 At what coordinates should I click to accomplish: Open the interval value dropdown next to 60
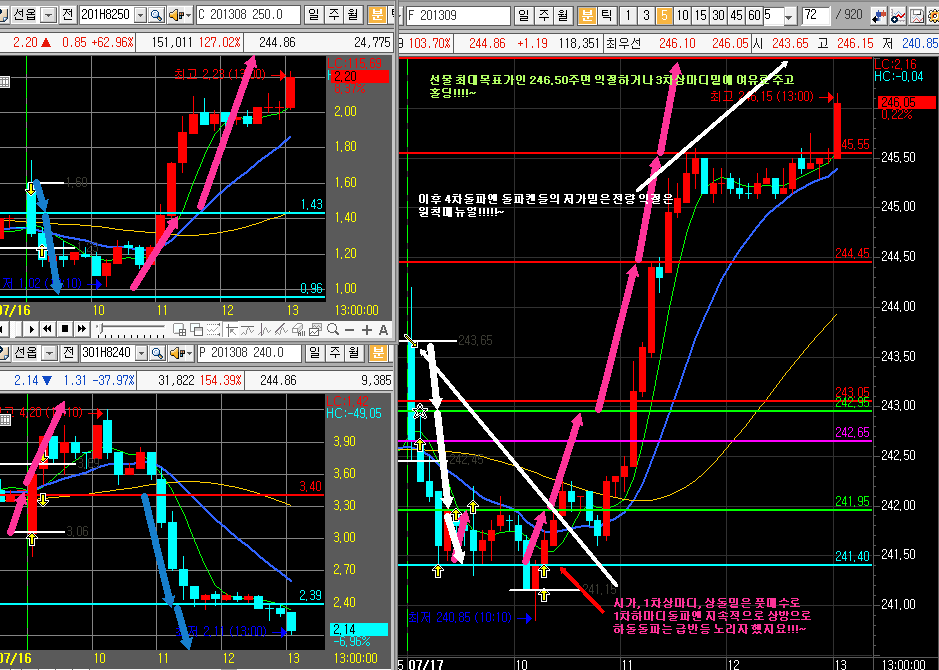point(791,15)
